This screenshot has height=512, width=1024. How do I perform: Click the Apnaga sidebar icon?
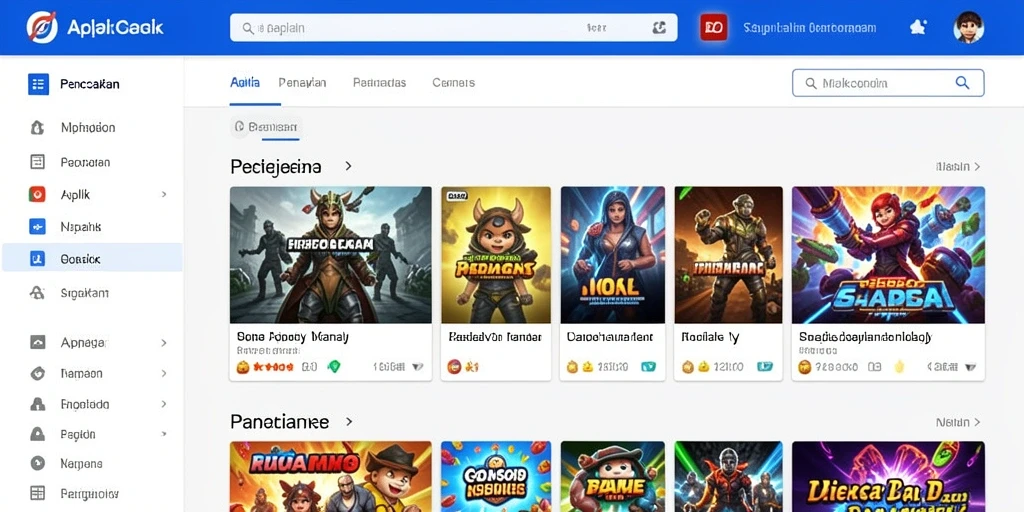click(38, 342)
